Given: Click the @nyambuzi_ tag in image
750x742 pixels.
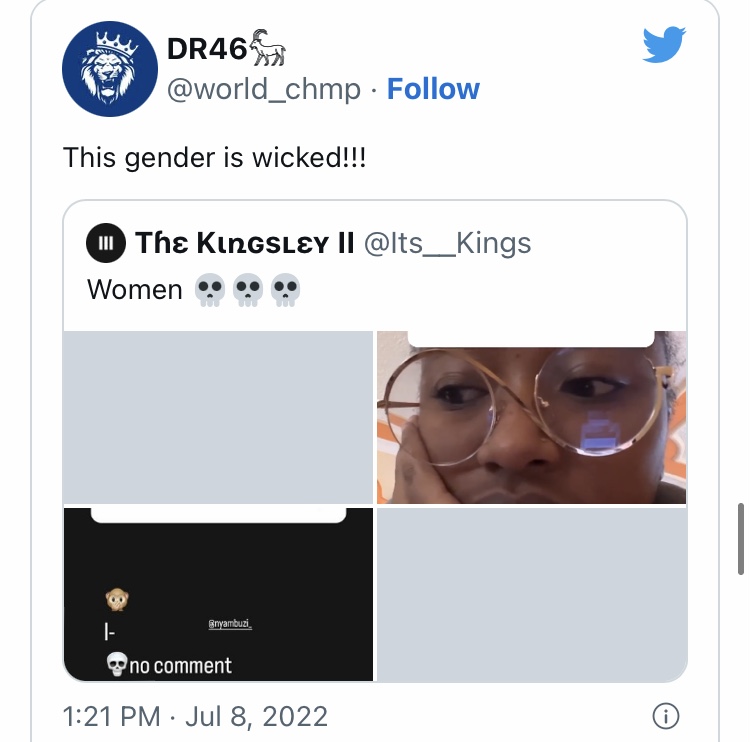Looking at the screenshot, I should point(230,624).
